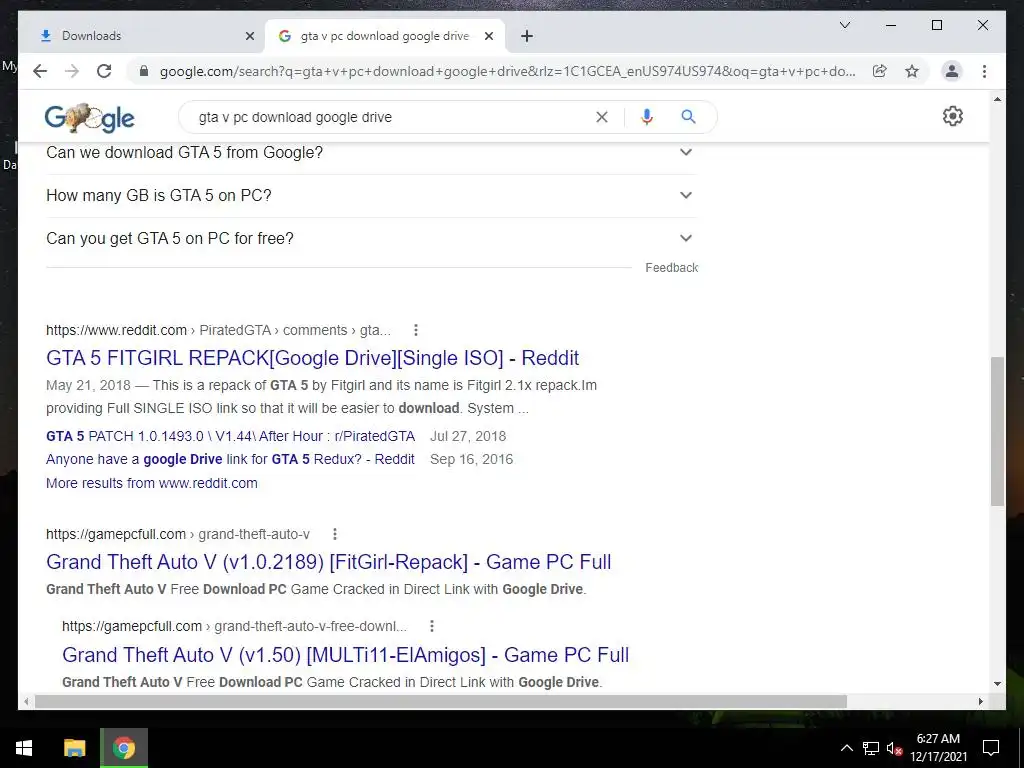Open options for the ElAmigos result
Viewport: 1024px width, 768px height.
[x=432, y=626]
